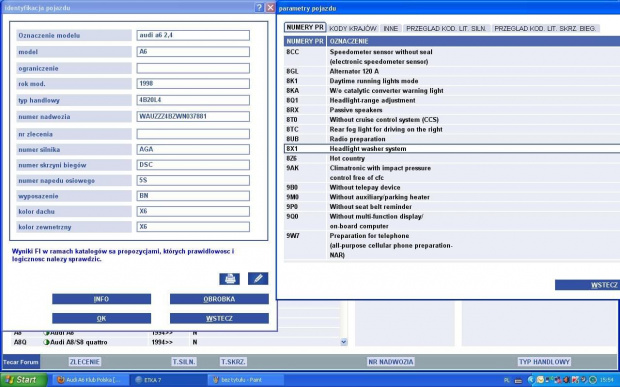Open PRZEGLAD KOD. LIT. SKRZ. BIEG. tab
The width and height of the screenshot is (620, 387).
click(x=545, y=28)
